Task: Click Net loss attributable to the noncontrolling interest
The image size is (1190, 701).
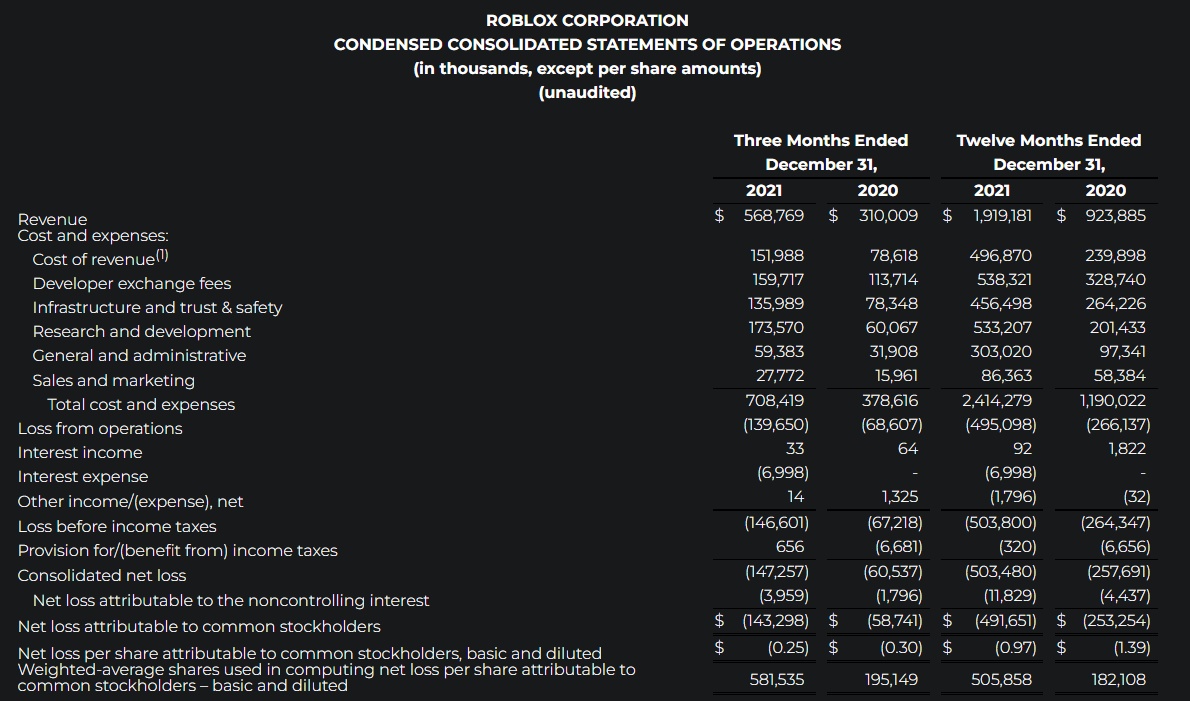Action: pos(231,600)
